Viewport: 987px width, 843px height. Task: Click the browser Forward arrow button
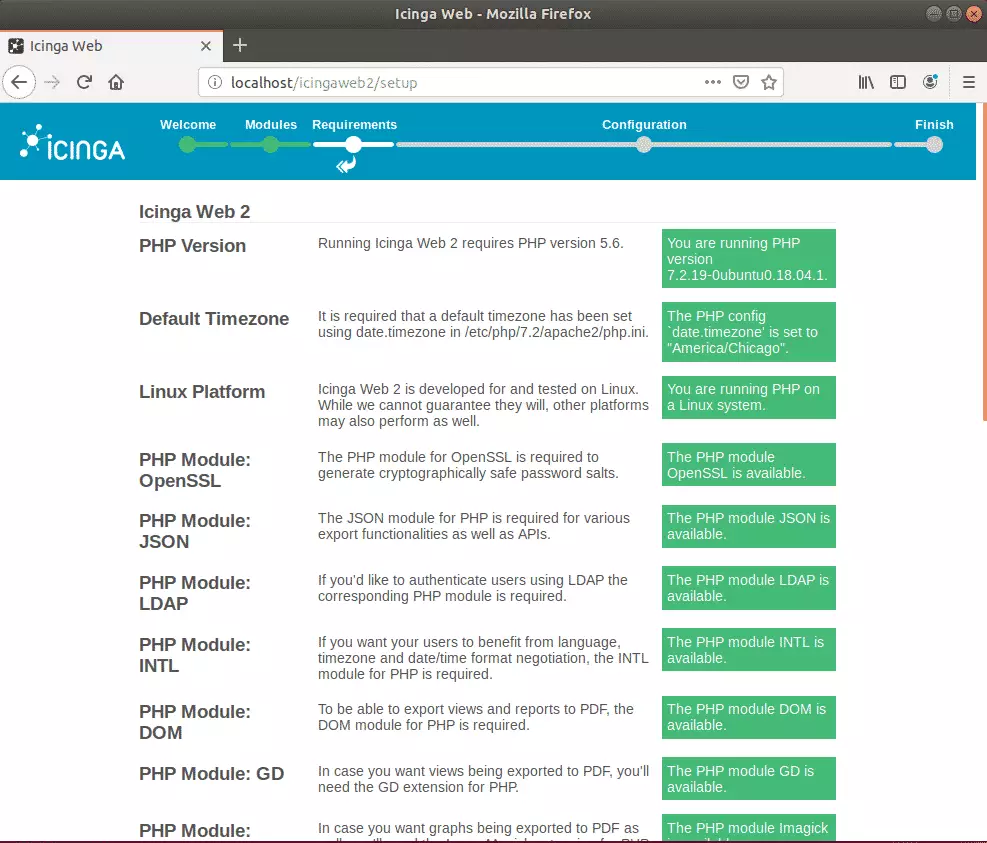52,82
